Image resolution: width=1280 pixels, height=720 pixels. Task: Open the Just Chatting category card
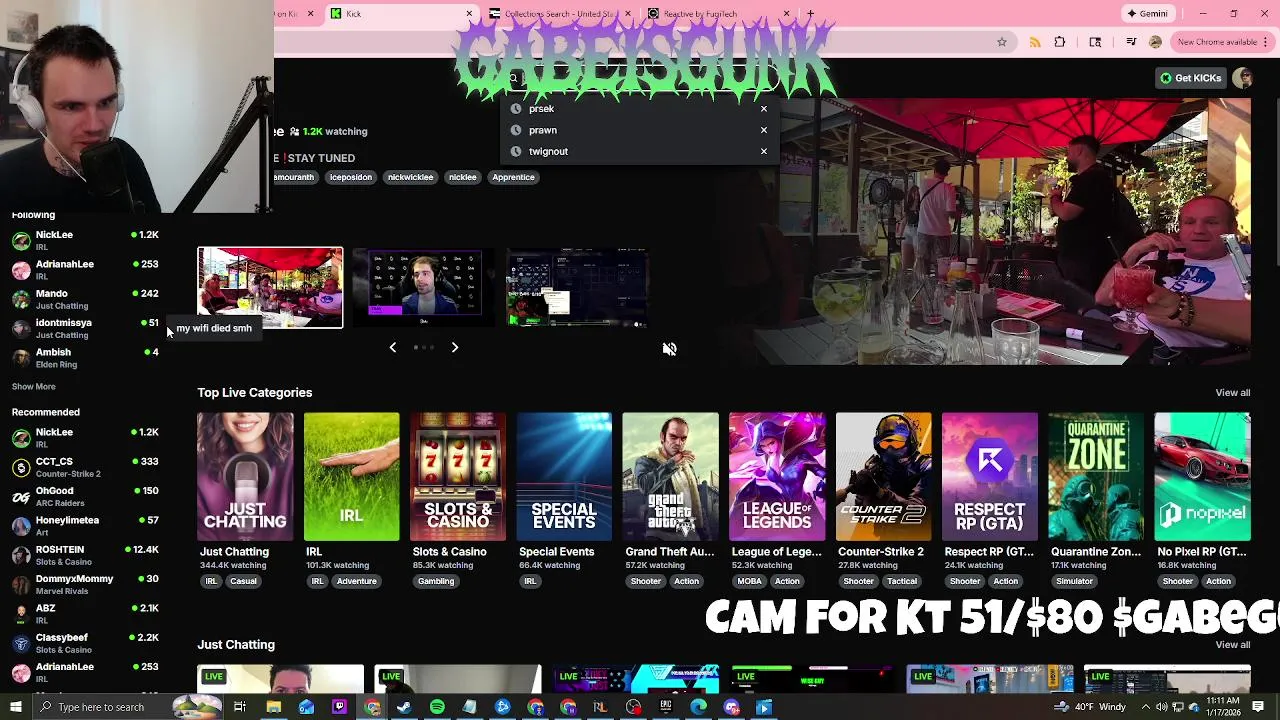pos(245,476)
